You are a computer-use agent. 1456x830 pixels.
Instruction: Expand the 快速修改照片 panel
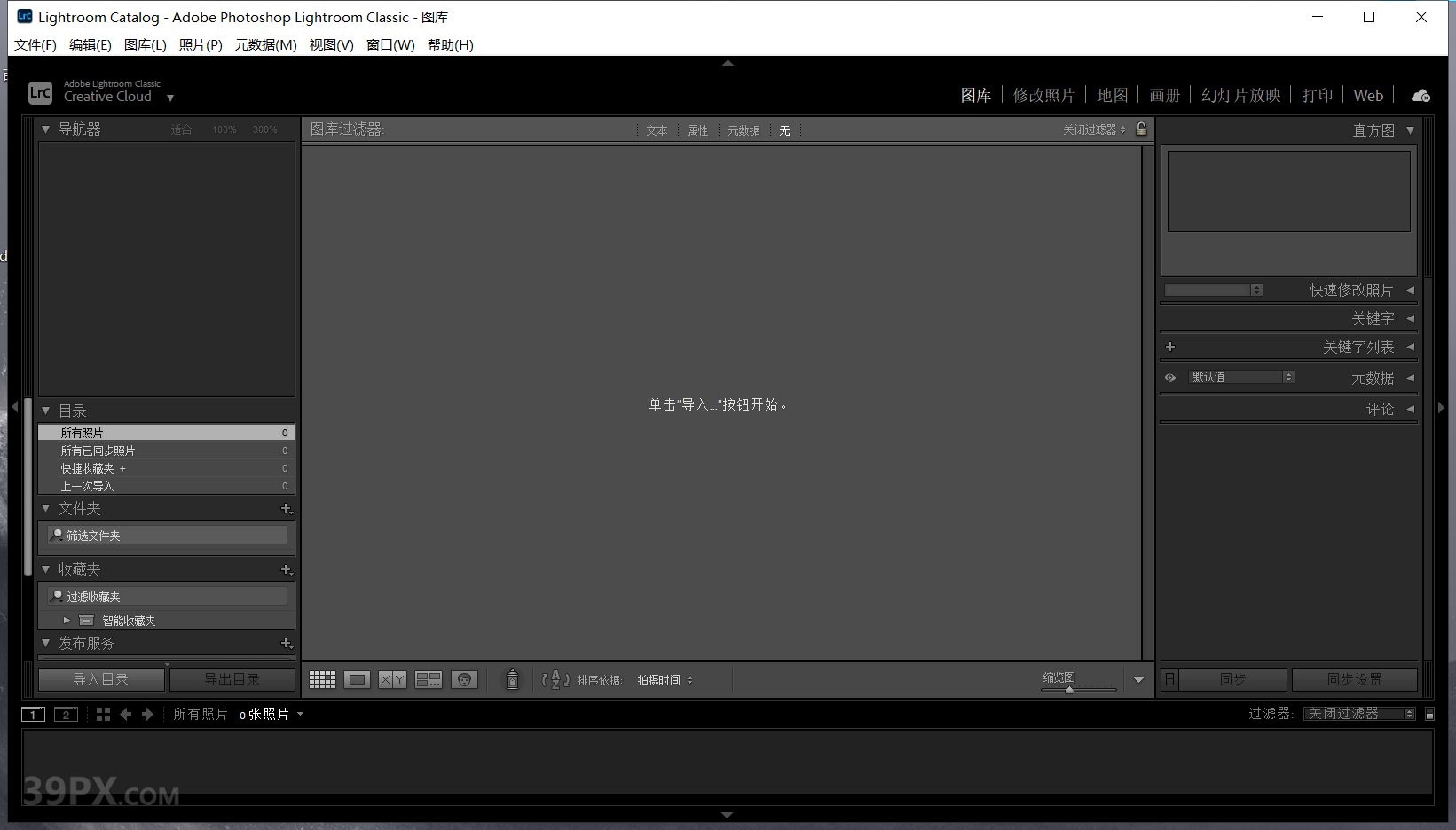pos(1410,290)
